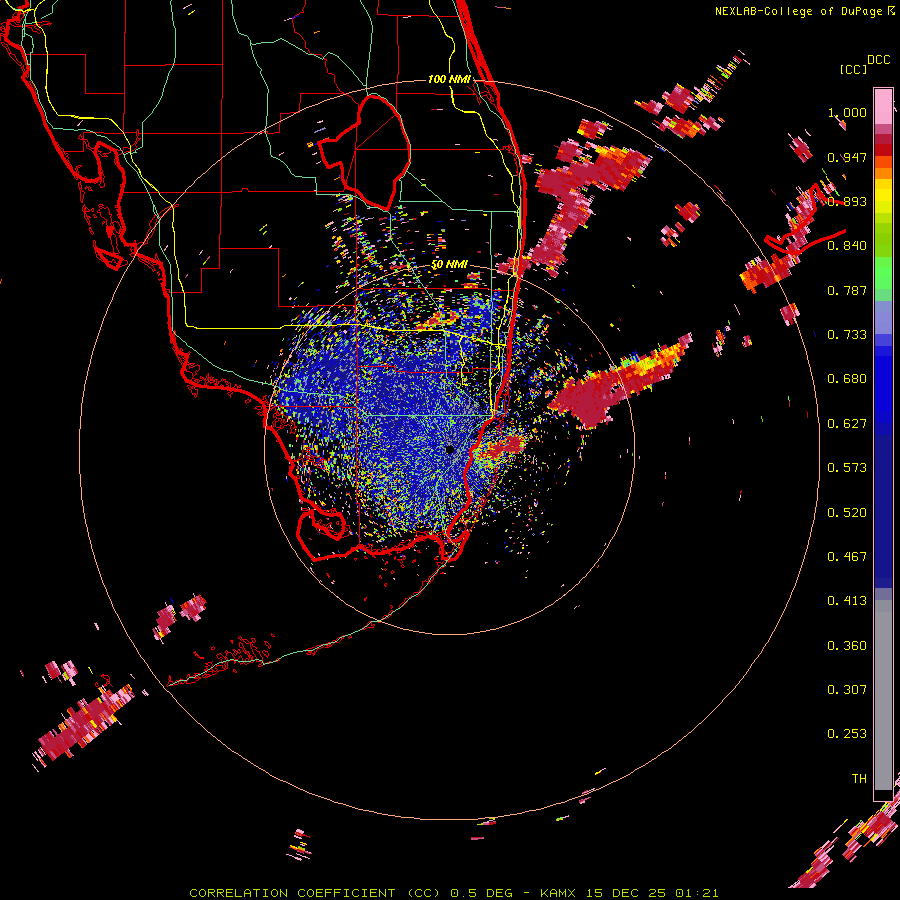Click the 0.253 scale value
This screenshot has height=900, width=900.
click(x=847, y=734)
